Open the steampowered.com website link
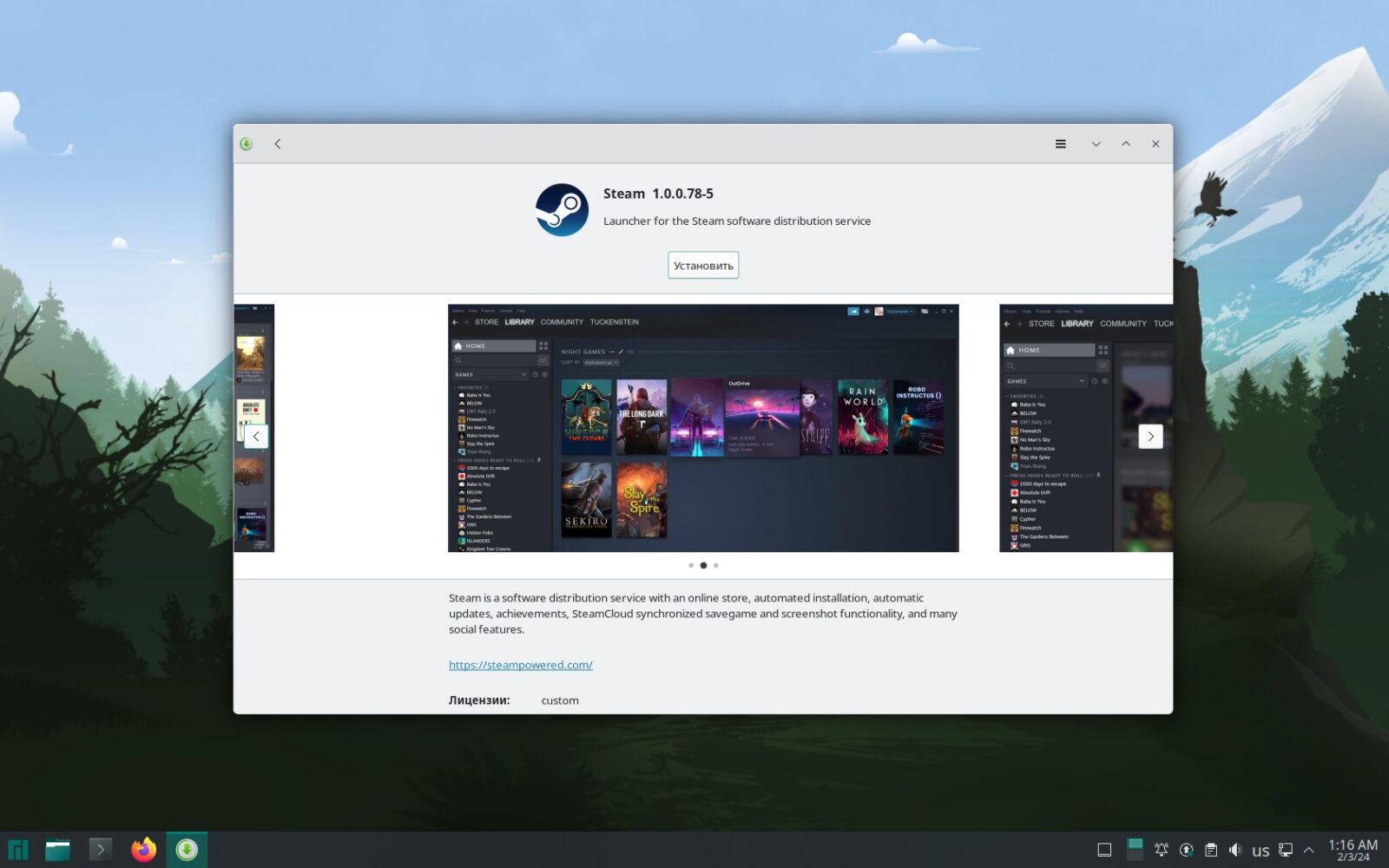Viewport: 1389px width, 868px height. (x=520, y=665)
